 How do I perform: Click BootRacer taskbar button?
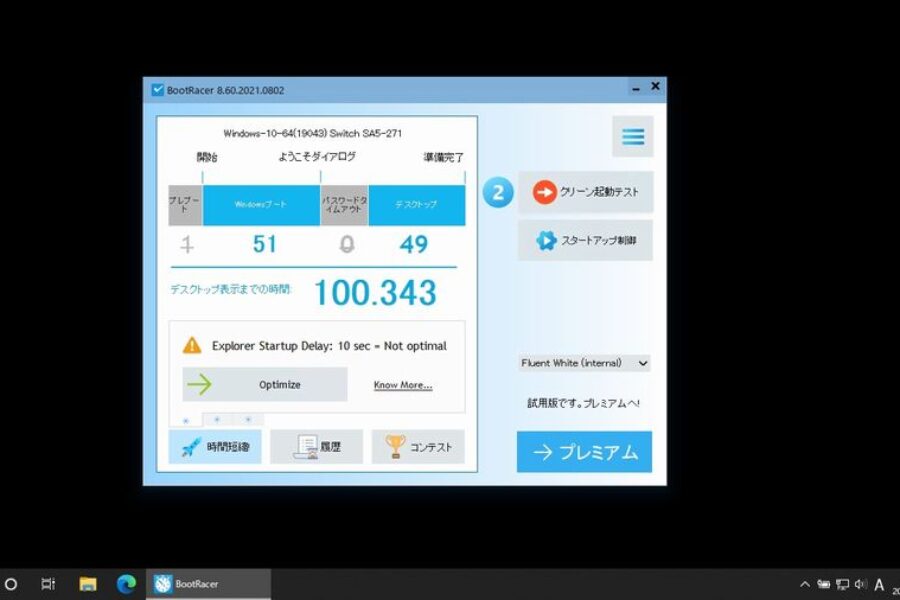(x=208, y=584)
